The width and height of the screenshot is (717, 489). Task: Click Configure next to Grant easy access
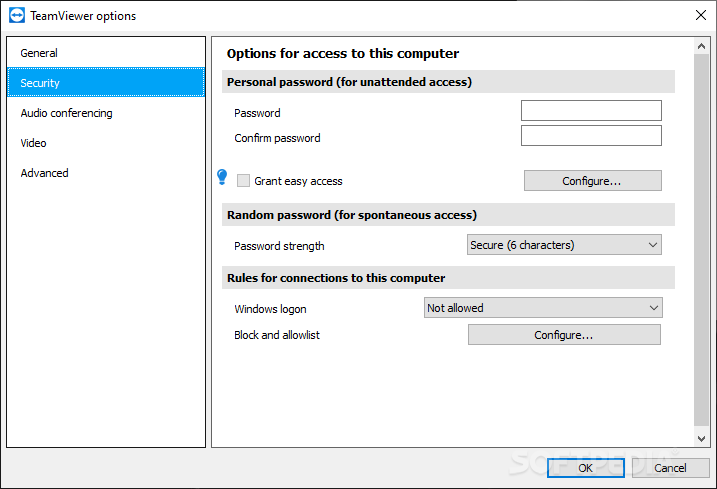pos(593,181)
